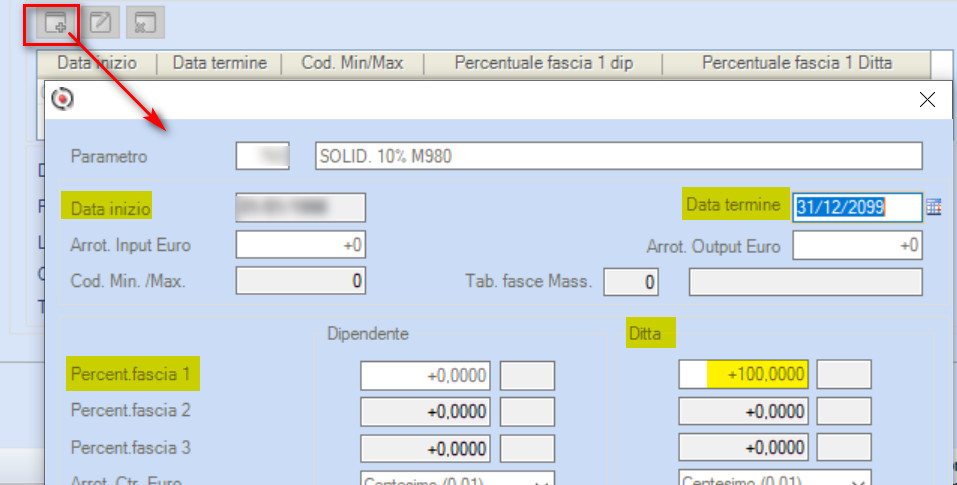Click the Arrot. Input Euro label
The height and width of the screenshot is (485, 957).
tap(131, 245)
